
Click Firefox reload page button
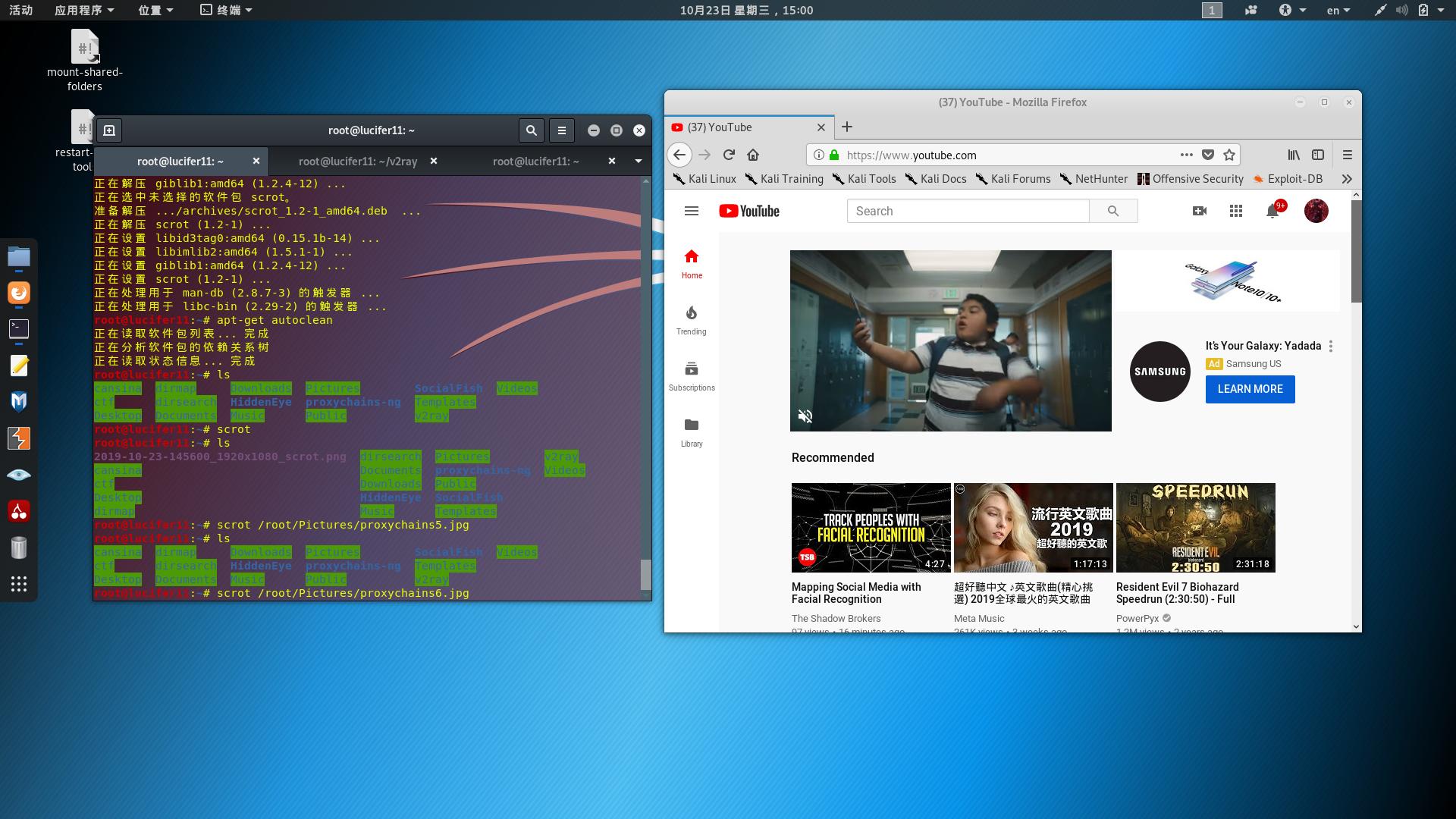tap(729, 155)
